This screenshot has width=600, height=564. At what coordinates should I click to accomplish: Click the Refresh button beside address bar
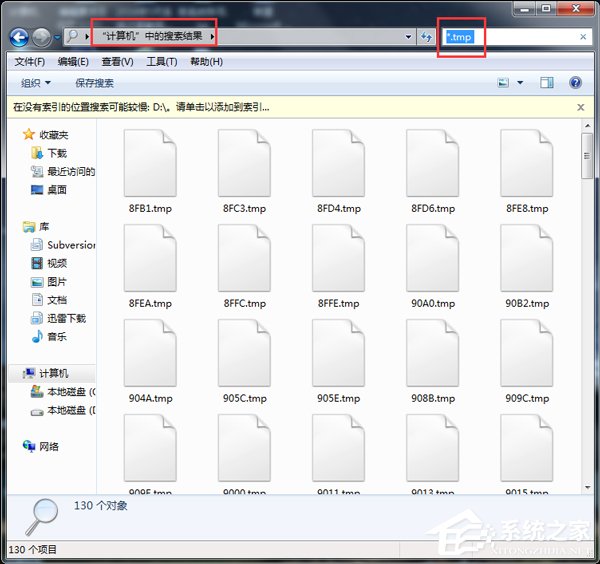coord(427,37)
